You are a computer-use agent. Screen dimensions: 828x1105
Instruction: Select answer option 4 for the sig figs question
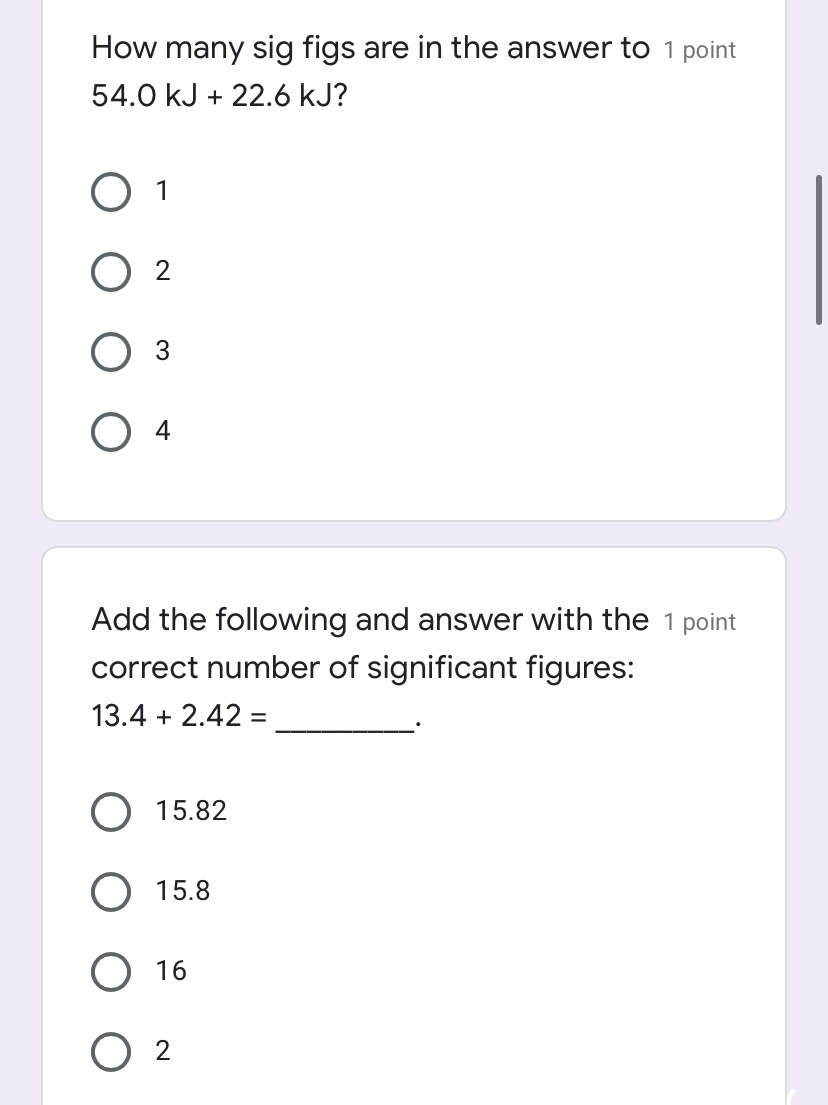[110, 432]
